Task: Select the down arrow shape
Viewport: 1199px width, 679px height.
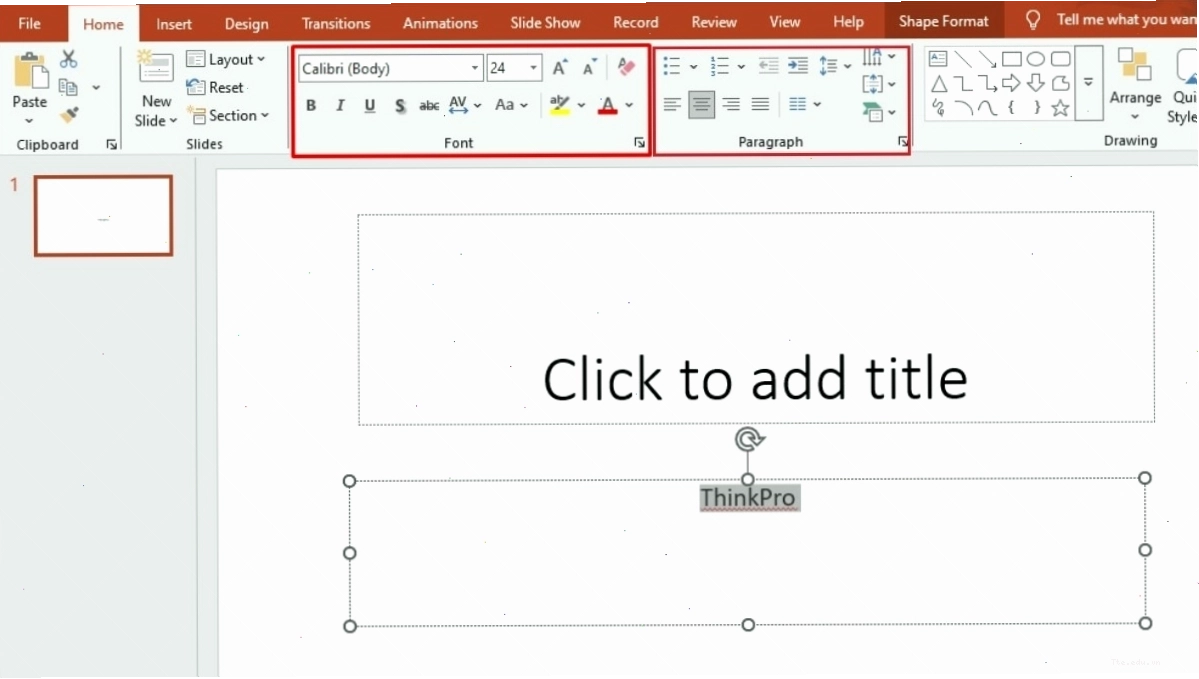Action: point(1035,83)
